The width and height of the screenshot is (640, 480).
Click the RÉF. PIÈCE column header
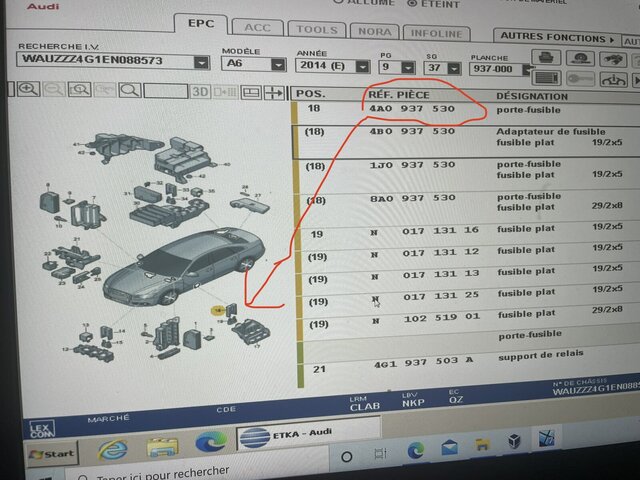pyautogui.click(x=398, y=95)
